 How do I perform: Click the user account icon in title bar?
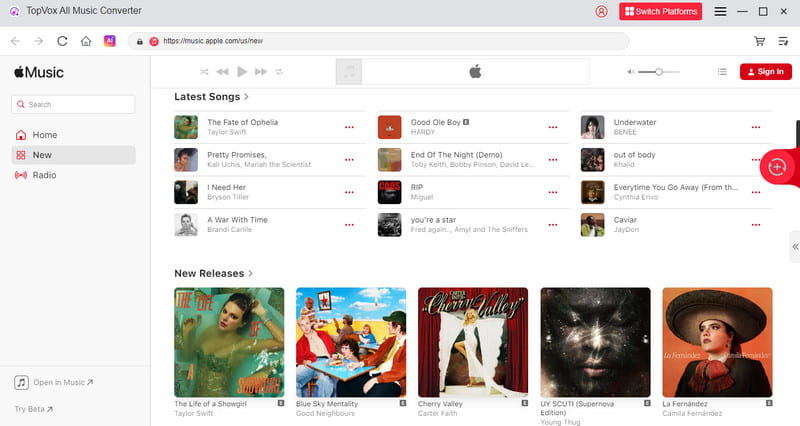(602, 11)
